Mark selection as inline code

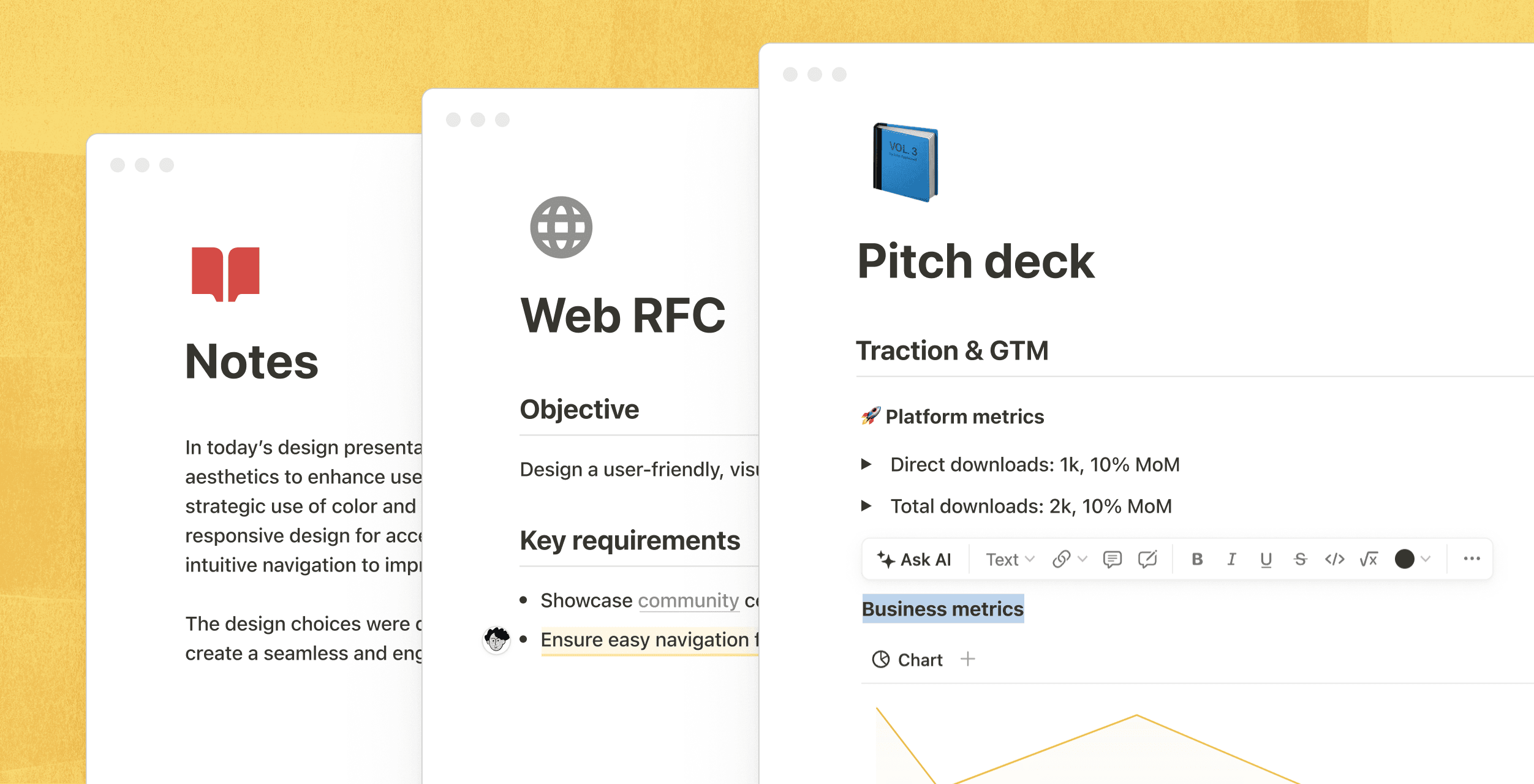1334,559
